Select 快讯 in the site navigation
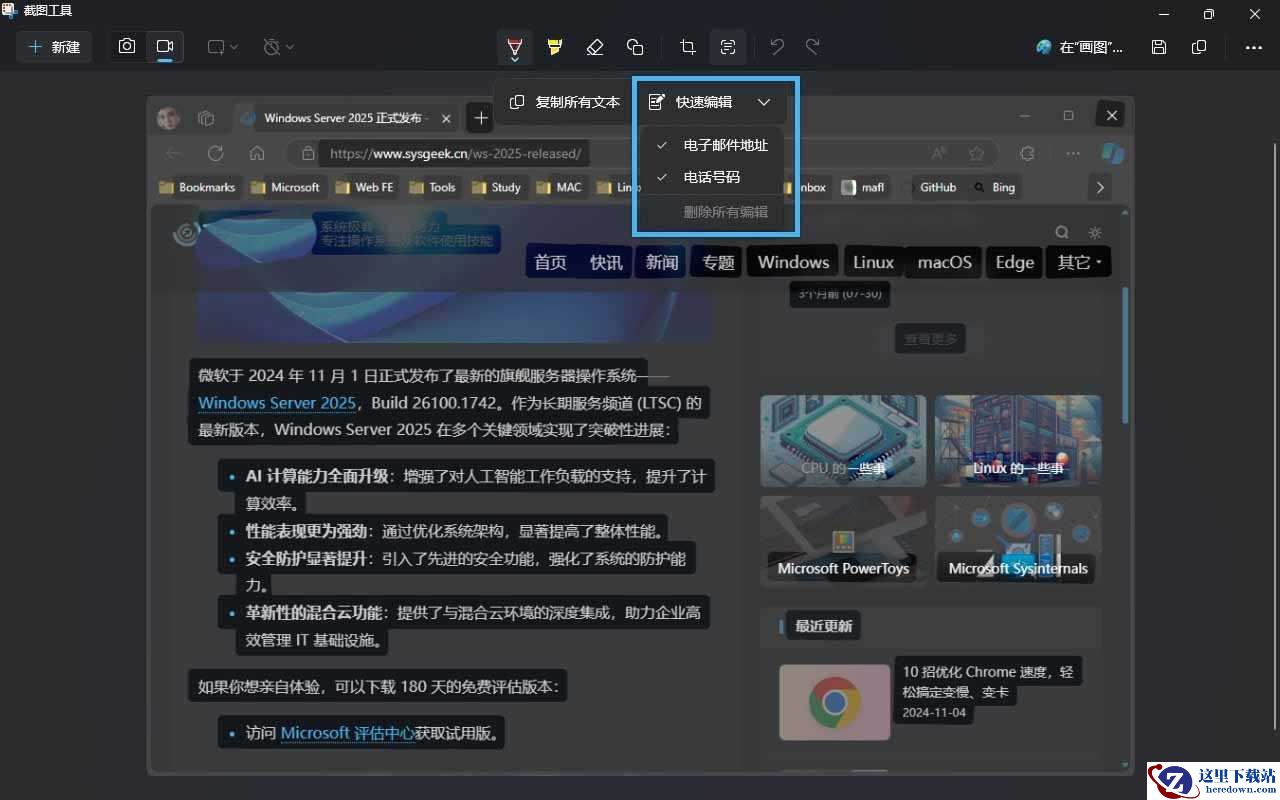1280x800 pixels. (x=606, y=262)
